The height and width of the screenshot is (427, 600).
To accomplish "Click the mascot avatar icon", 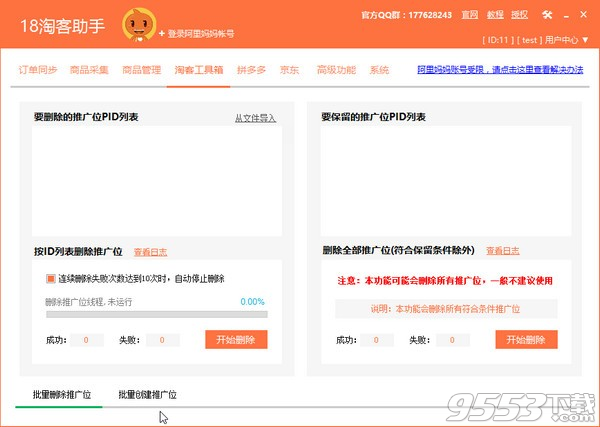I will (139, 24).
